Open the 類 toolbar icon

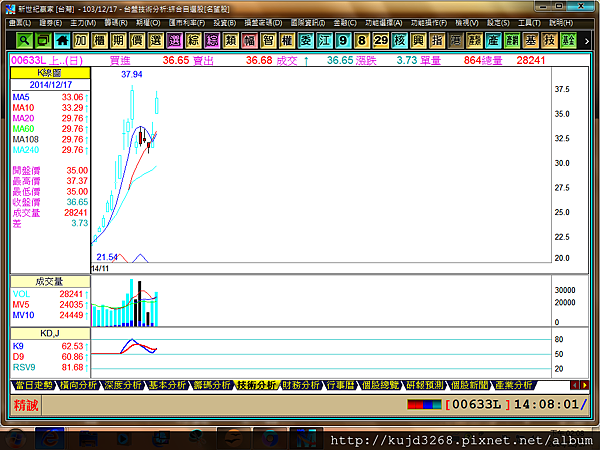click(230, 41)
